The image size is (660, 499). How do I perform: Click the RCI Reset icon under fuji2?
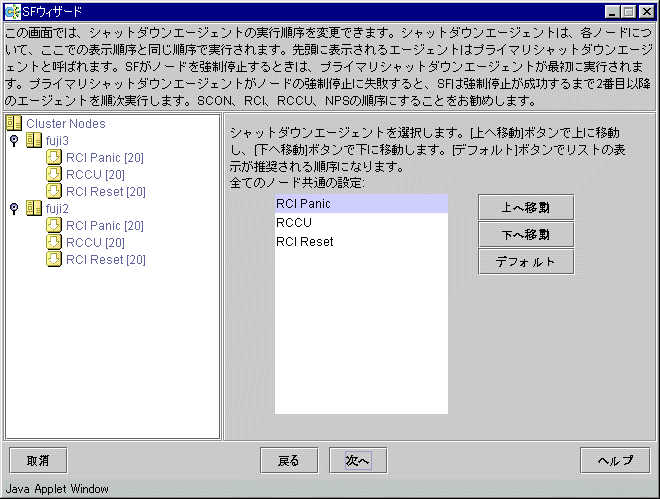coord(54,259)
